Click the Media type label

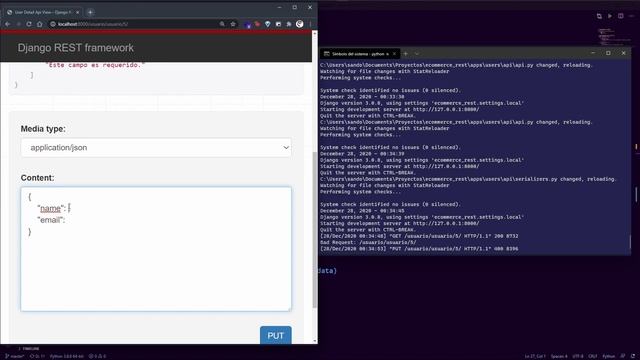tap(43, 129)
